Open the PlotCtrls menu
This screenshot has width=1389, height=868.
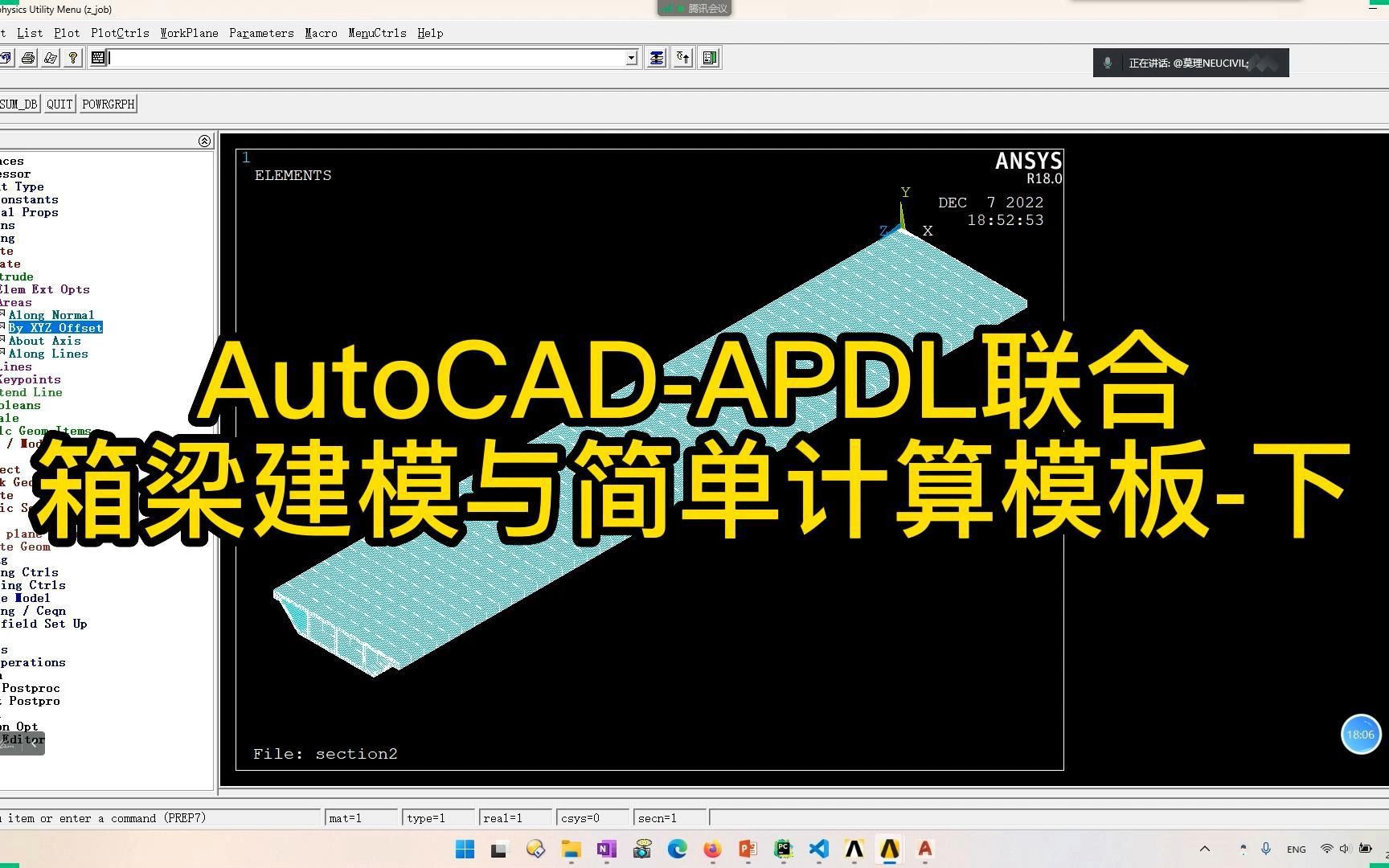coord(120,33)
